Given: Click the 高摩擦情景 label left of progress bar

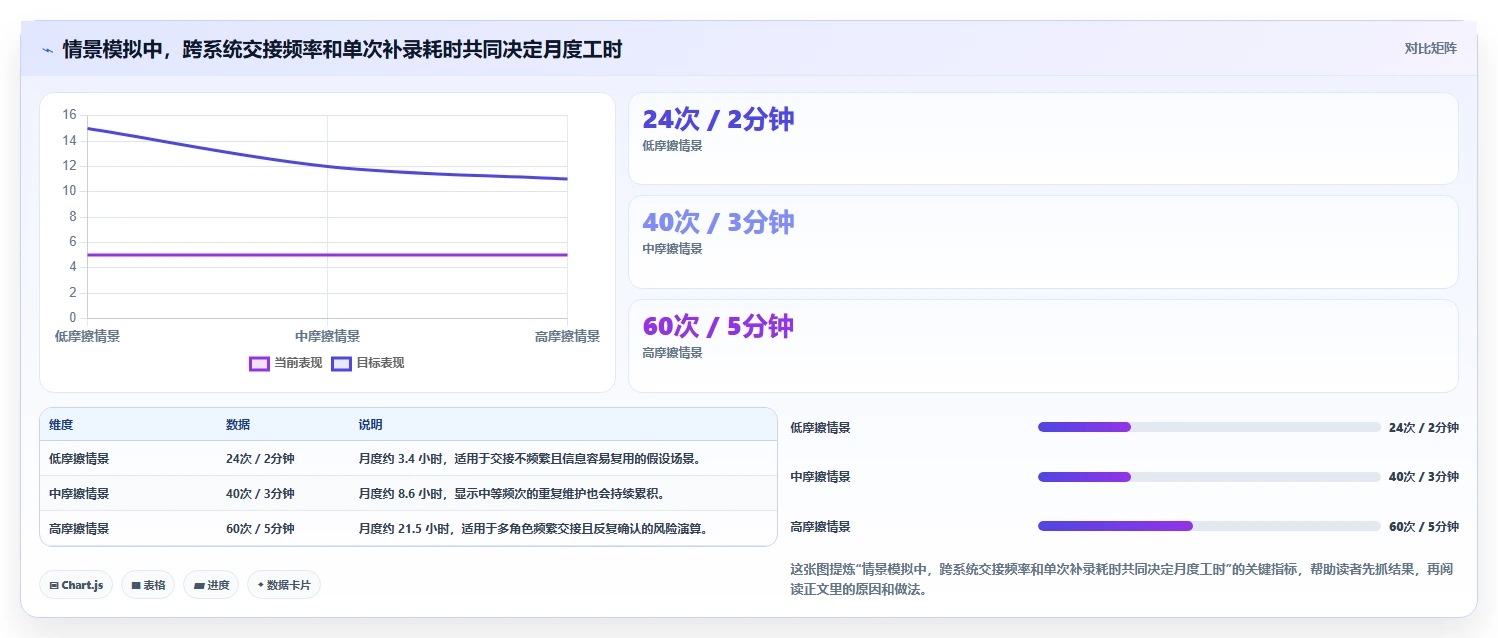Looking at the screenshot, I should [820, 527].
